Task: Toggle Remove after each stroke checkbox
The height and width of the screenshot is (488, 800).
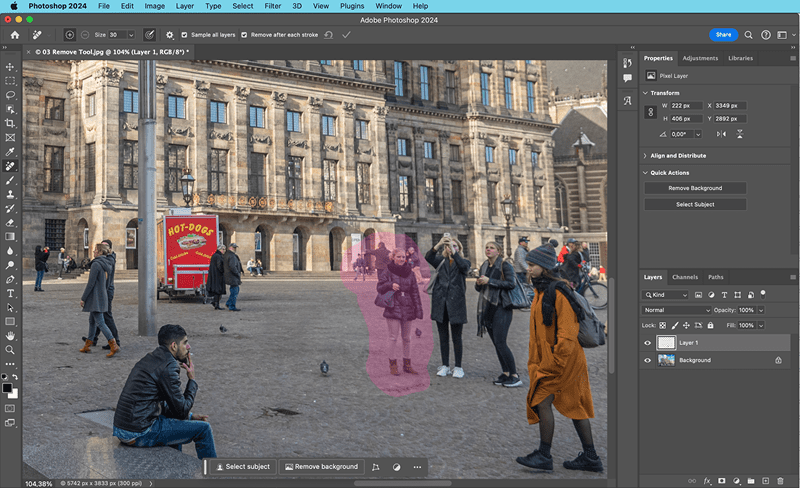Action: pos(244,35)
